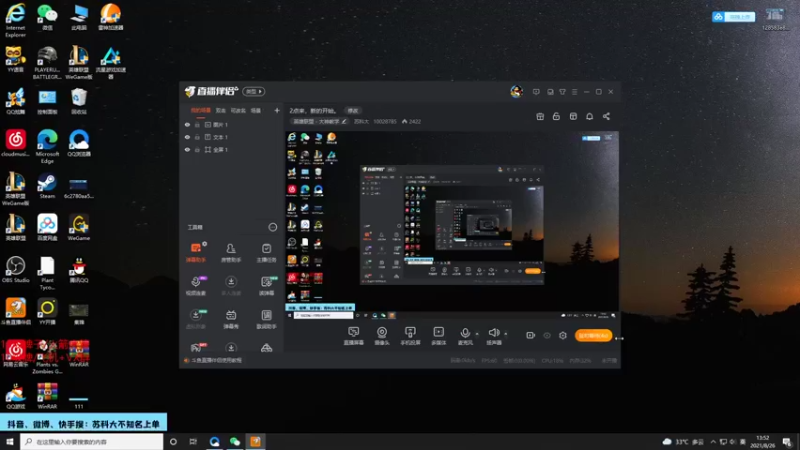Add a screen capture source from the bottom bar
Image resolution: width=800 pixels, height=450 pixels.
coord(354,336)
